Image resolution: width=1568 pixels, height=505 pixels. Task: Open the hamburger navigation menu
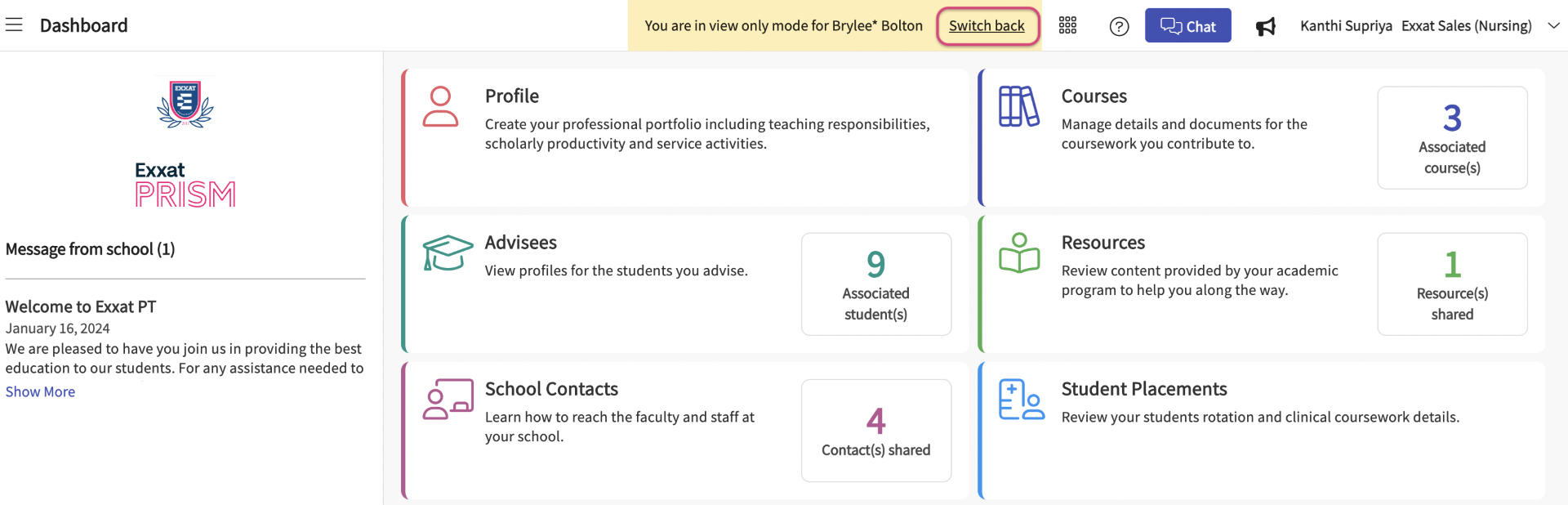coord(14,25)
